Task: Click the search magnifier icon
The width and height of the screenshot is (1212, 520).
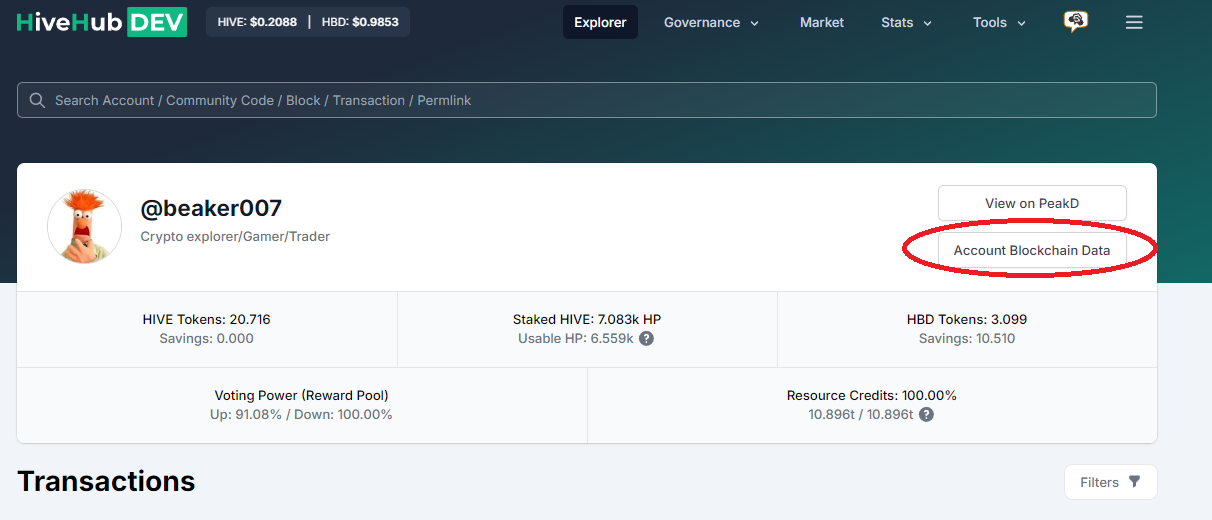Action: click(x=38, y=100)
